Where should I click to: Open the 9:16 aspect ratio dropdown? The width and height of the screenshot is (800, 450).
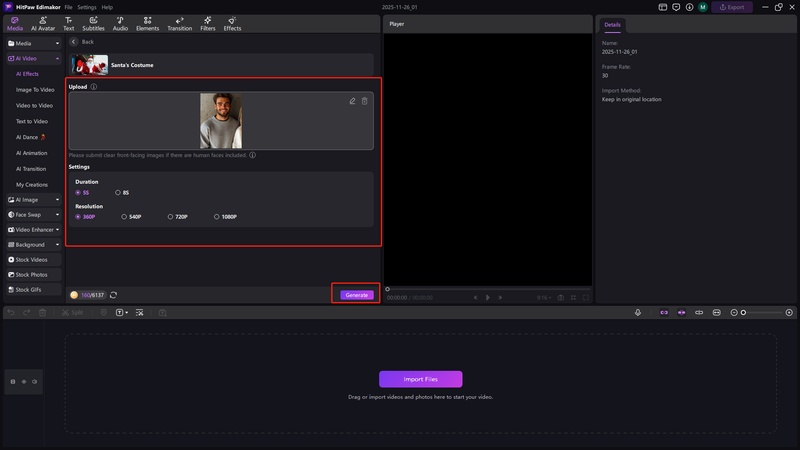[x=543, y=297]
